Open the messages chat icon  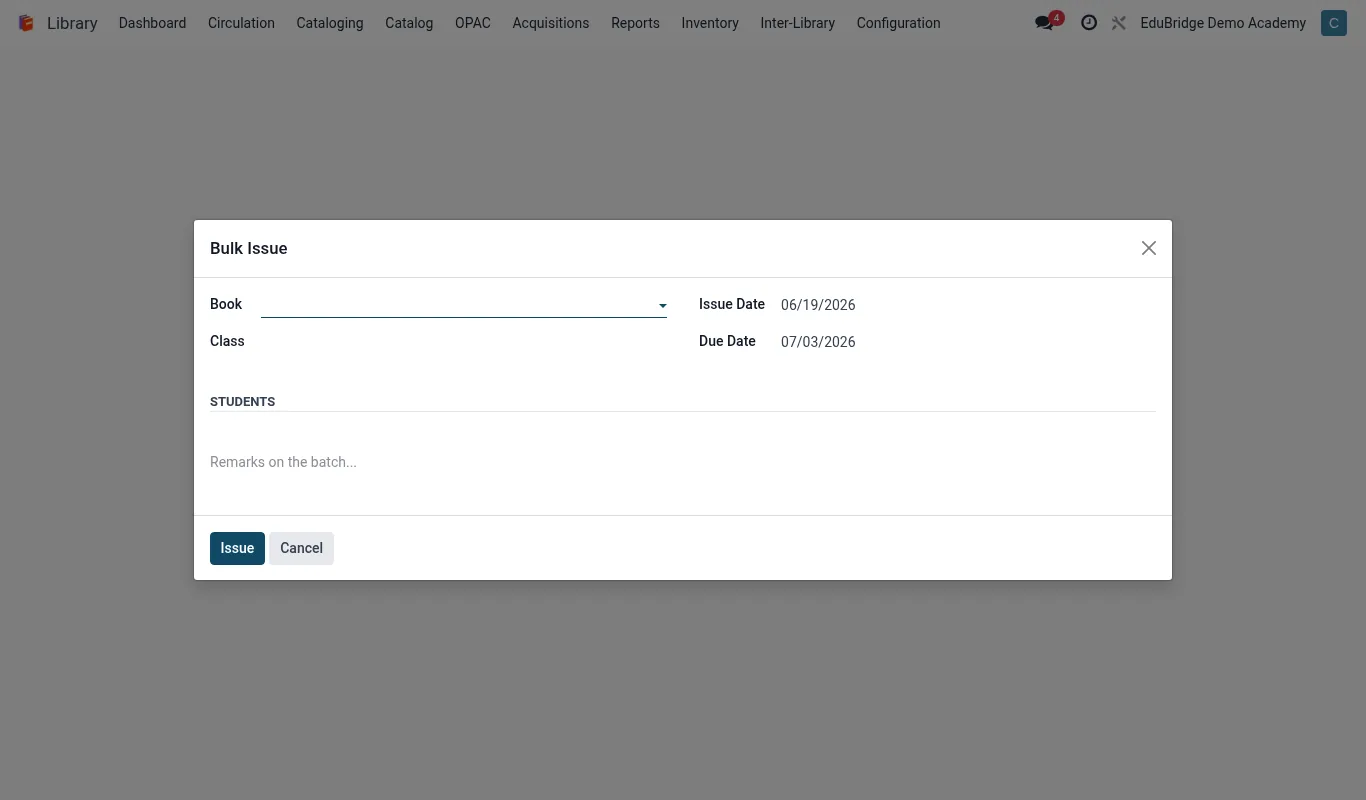click(1045, 23)
